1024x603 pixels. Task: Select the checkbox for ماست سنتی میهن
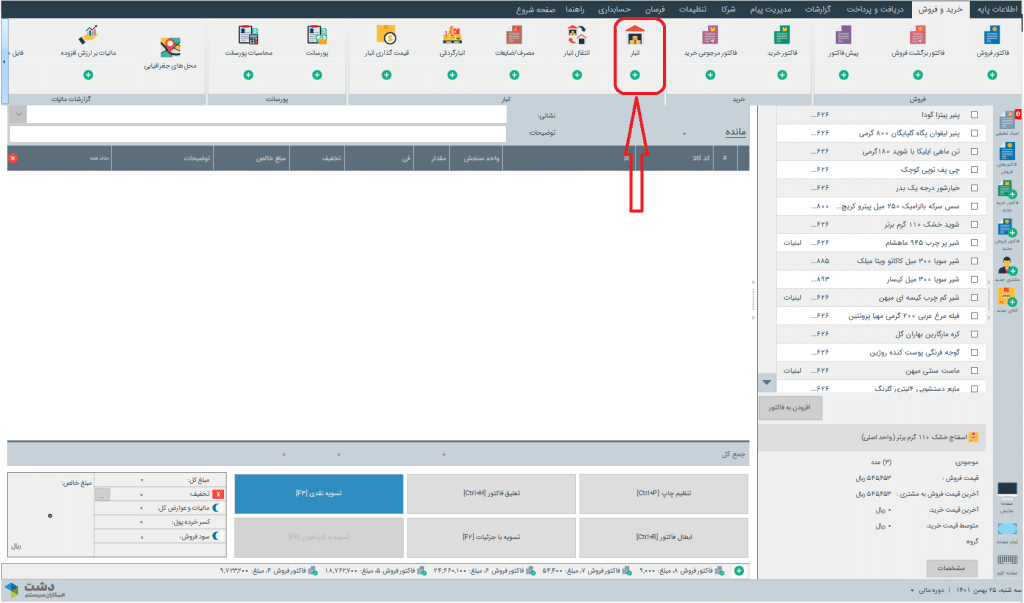(975, 370)
